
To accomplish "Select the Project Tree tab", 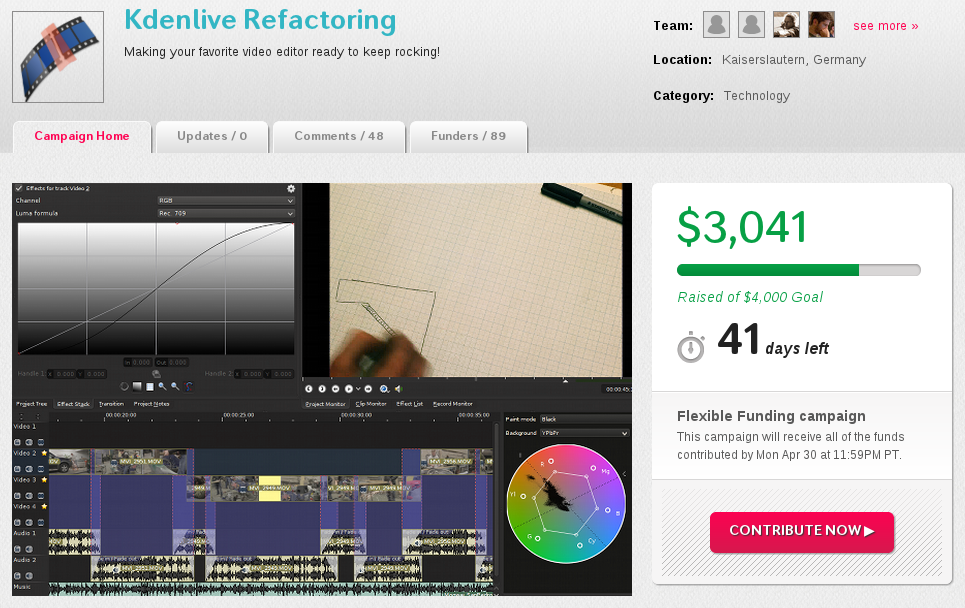I will [x=31, y=404].
